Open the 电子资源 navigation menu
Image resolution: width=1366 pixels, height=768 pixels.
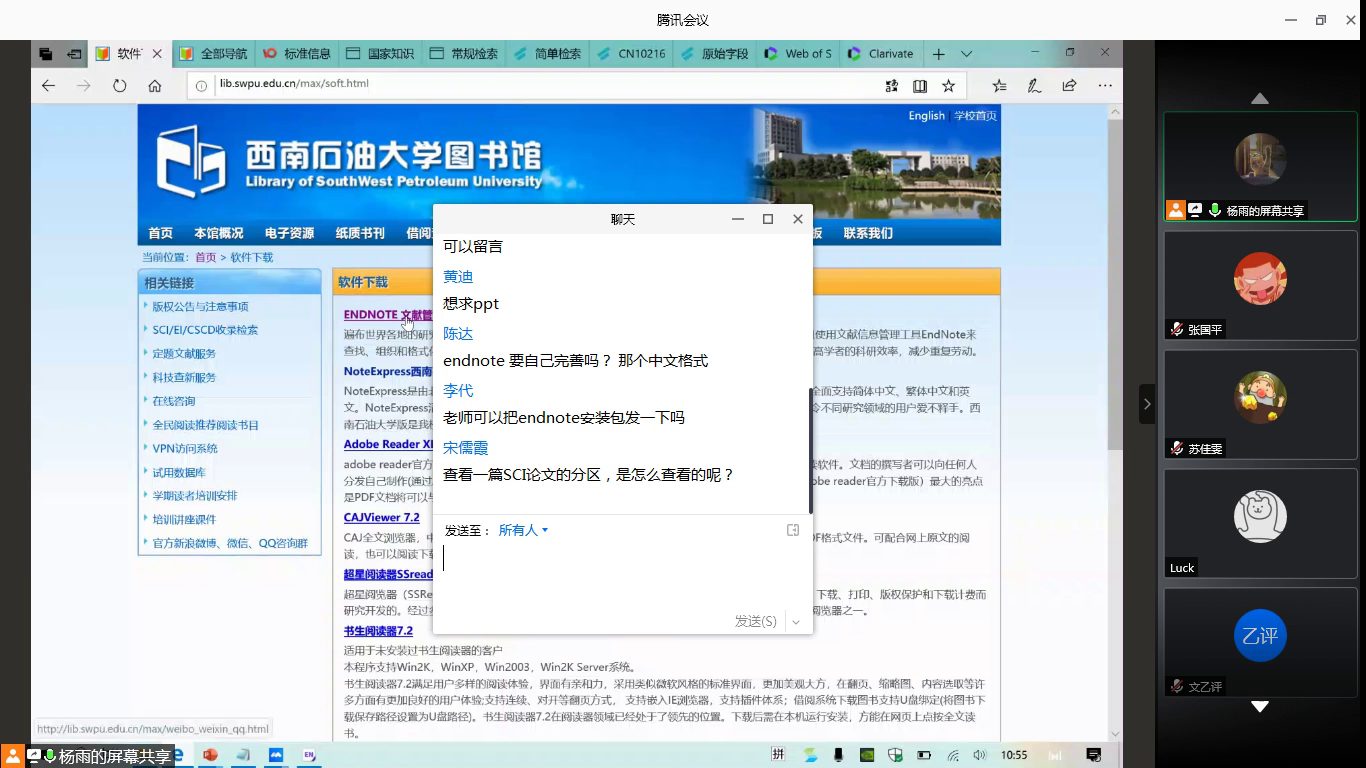click(289, 233)
